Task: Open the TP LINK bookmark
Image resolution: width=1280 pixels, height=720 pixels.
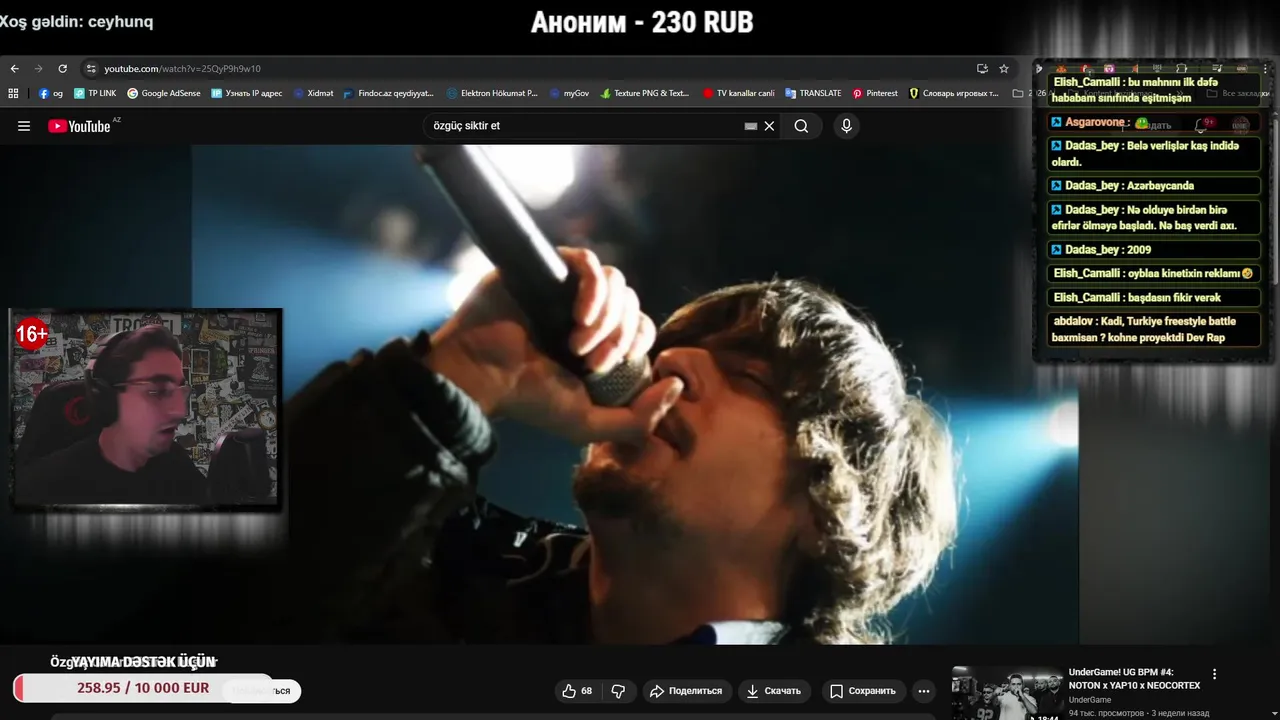Action: click(x=95, y=93)
